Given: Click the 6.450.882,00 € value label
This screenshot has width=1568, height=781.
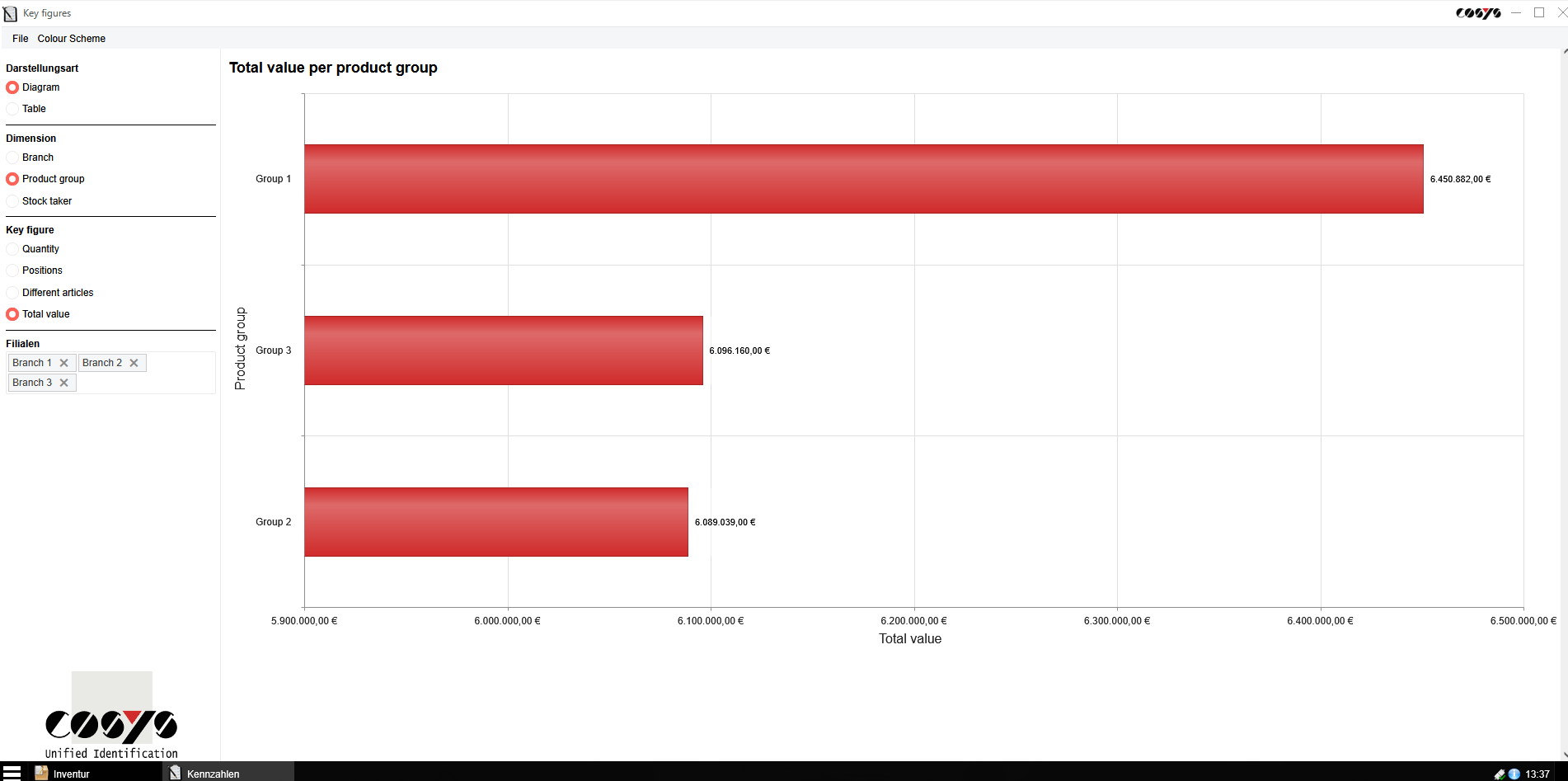Looking at the screenshot, I should click(x=1461, y=179).
